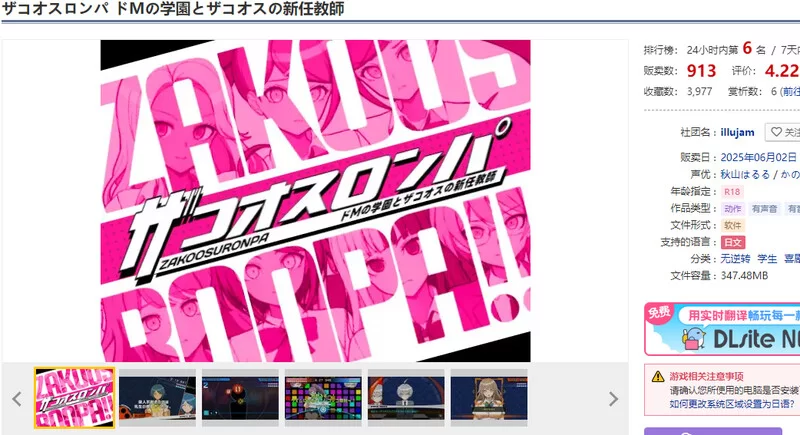
Task: Click the 24-hour ranking number 6
Action: [x=747, y=48]
